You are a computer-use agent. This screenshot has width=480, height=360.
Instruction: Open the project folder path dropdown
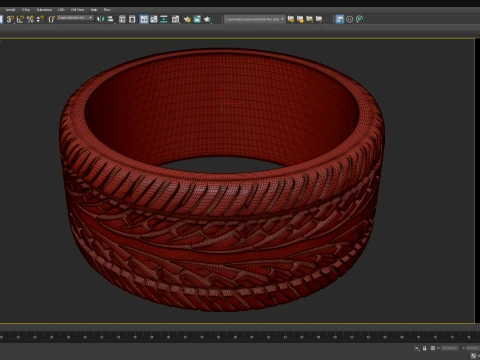pyautogui.click(x=255, y=19)
